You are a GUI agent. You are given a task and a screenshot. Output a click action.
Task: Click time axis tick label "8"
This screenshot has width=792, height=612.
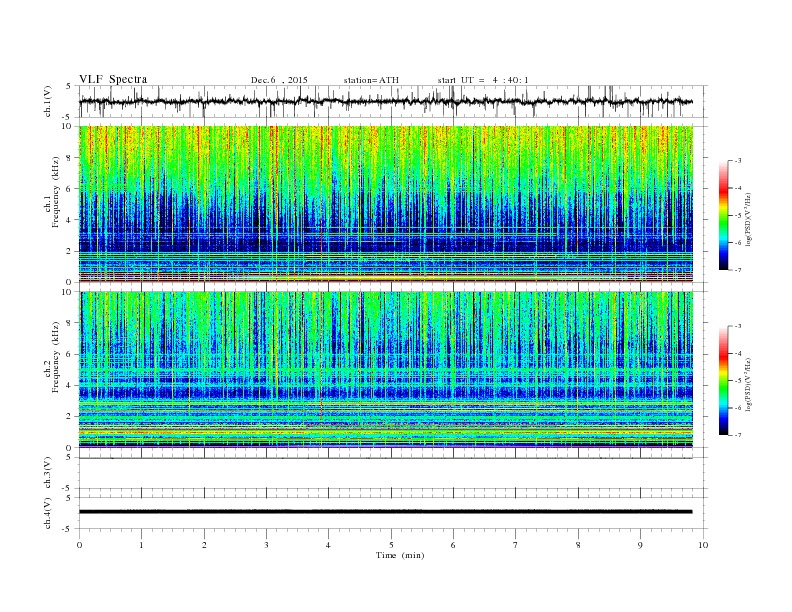tap(578, 545)
